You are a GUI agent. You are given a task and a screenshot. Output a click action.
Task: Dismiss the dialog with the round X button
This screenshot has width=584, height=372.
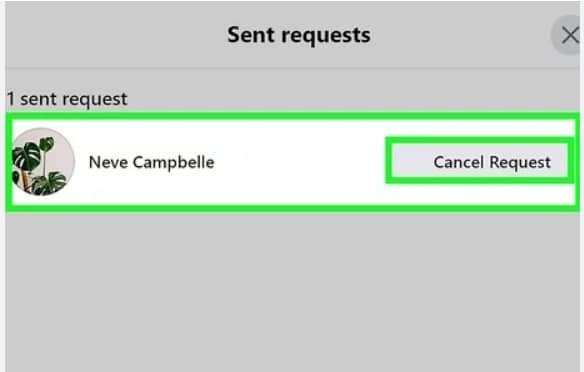pos(567,35)
